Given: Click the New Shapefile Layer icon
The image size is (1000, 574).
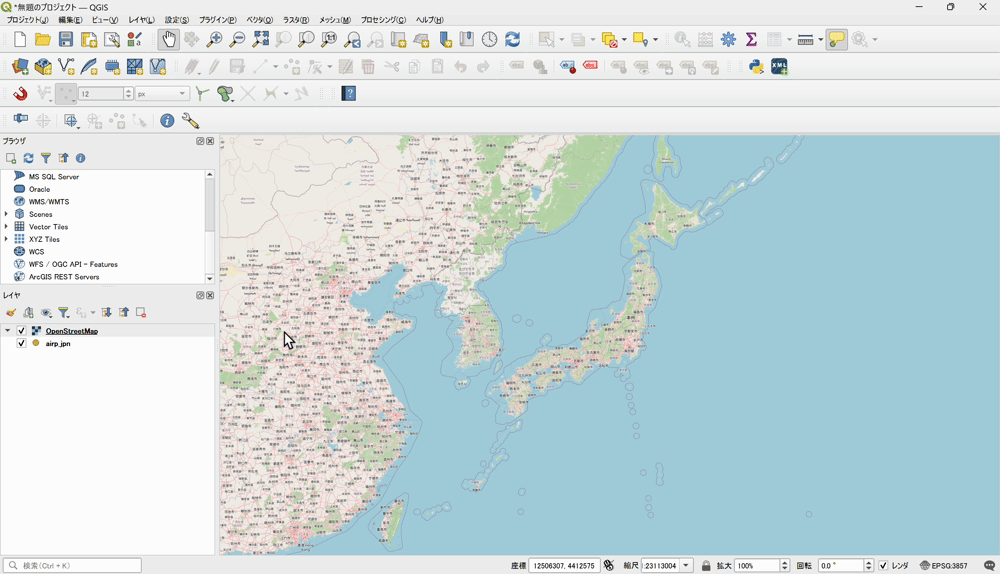Looking at the screenshot, I should point(66,66).
